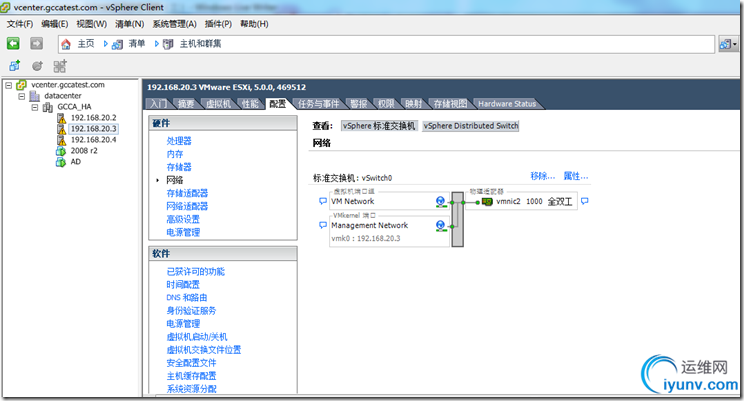The height and width of the screenshot is (401, 744).
Task: Open 存储器 hardware link
Action: point(179,167)
